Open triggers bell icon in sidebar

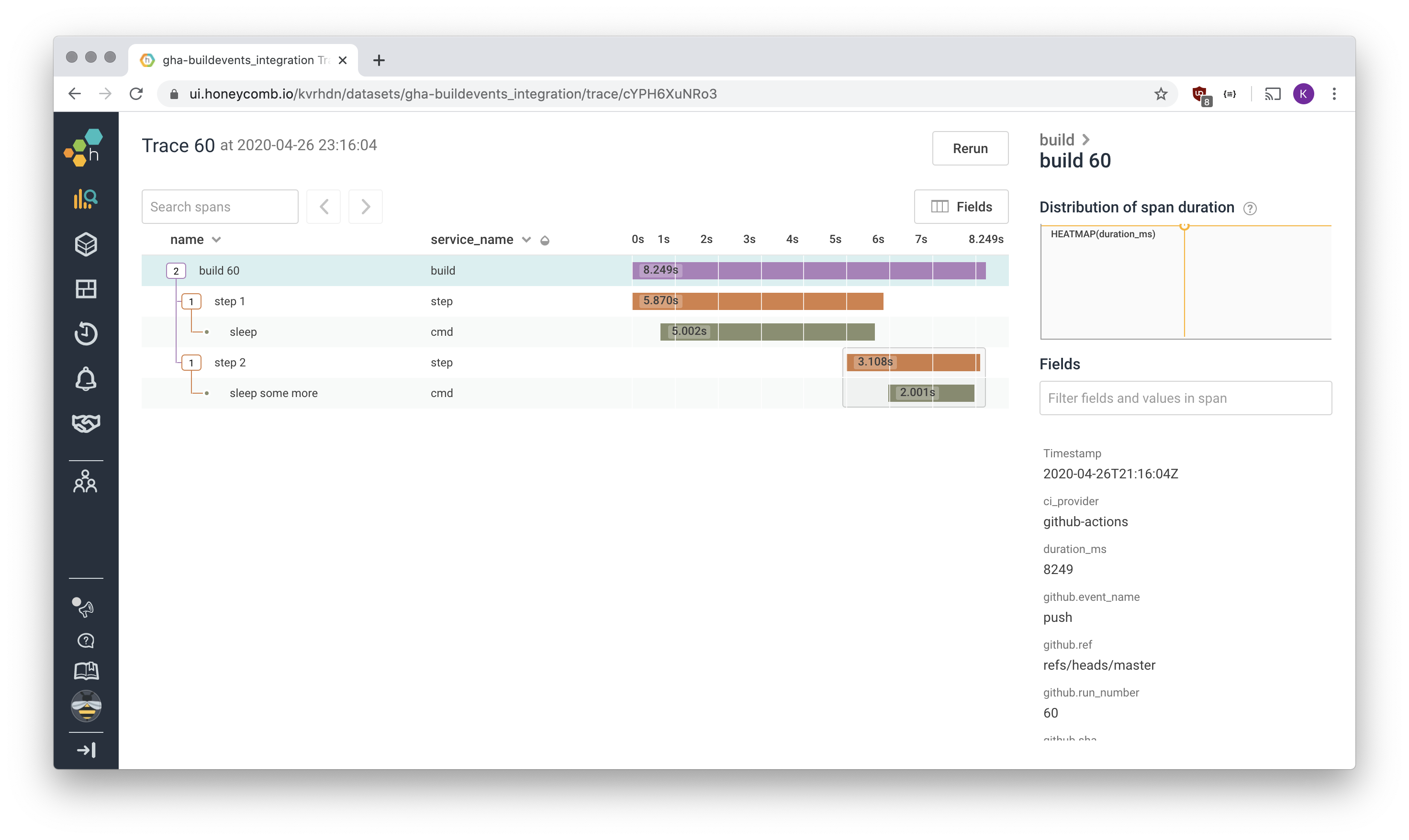coord(86,379)
